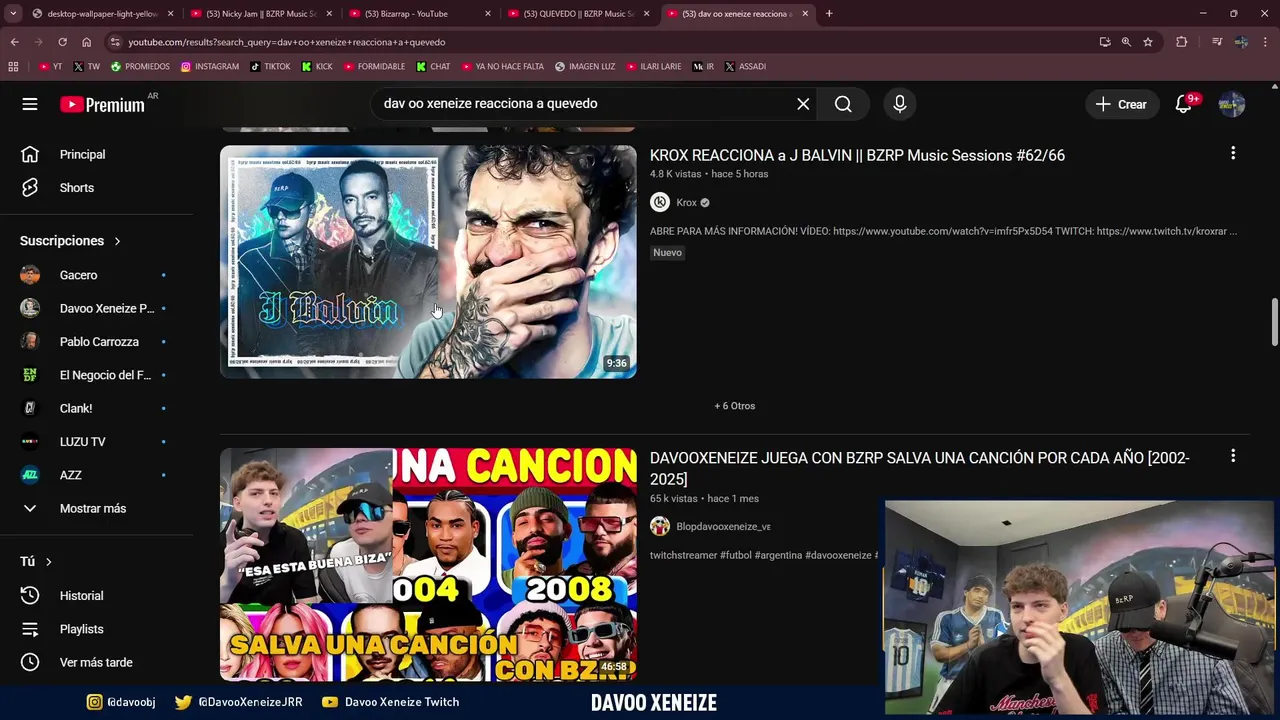Clear the search box with the X
This screenshot has width=1280, height=720.
coord(803,104)
